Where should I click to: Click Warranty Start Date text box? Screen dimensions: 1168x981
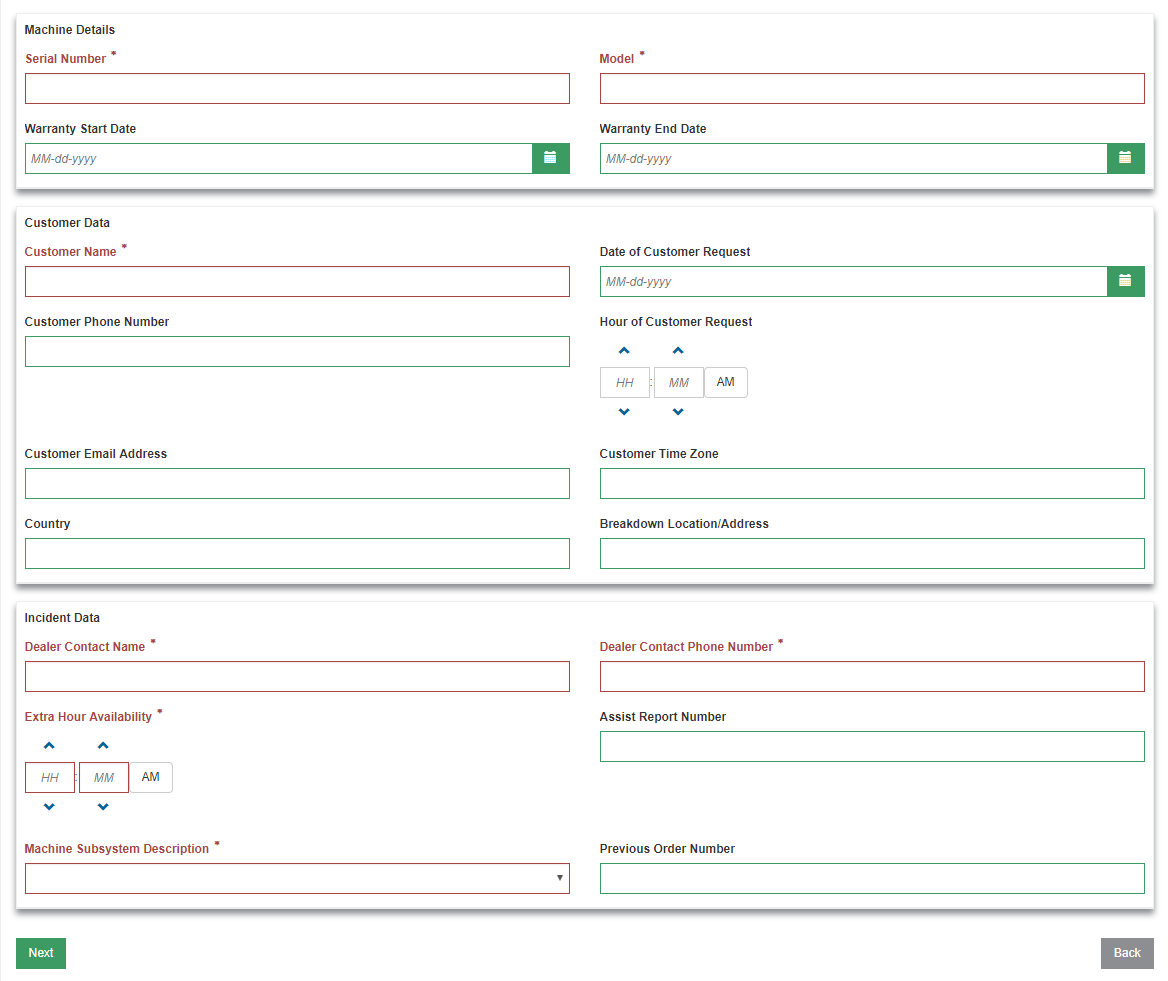click(x=279, y=158)
